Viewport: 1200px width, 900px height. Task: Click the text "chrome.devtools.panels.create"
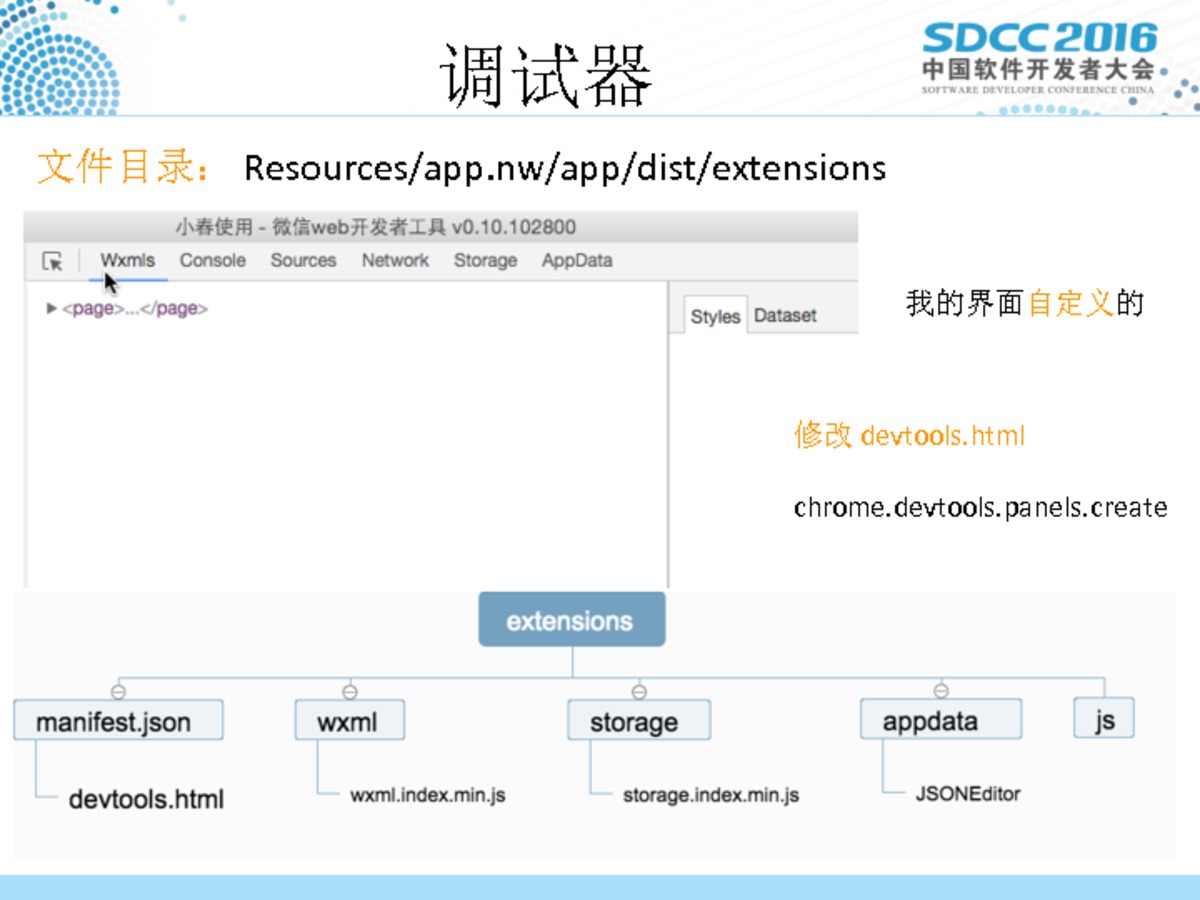click(x=980, y=507)
